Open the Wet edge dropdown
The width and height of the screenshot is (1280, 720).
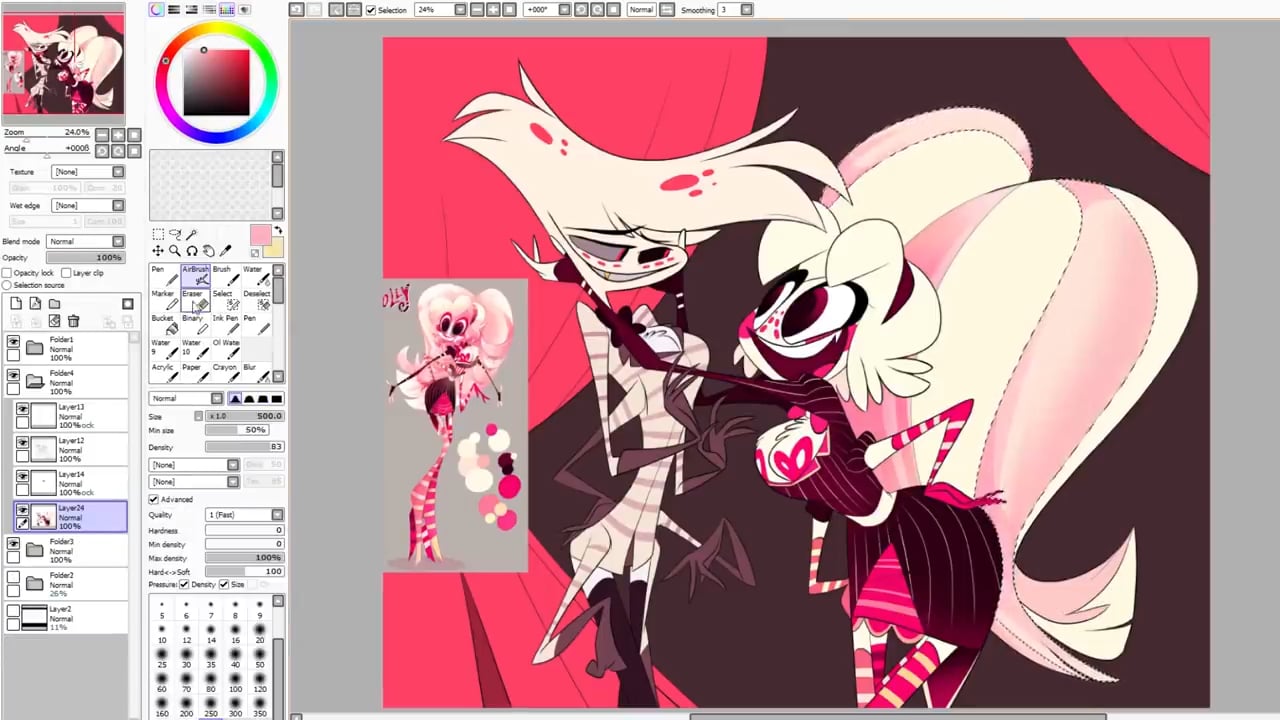(87, 206)
